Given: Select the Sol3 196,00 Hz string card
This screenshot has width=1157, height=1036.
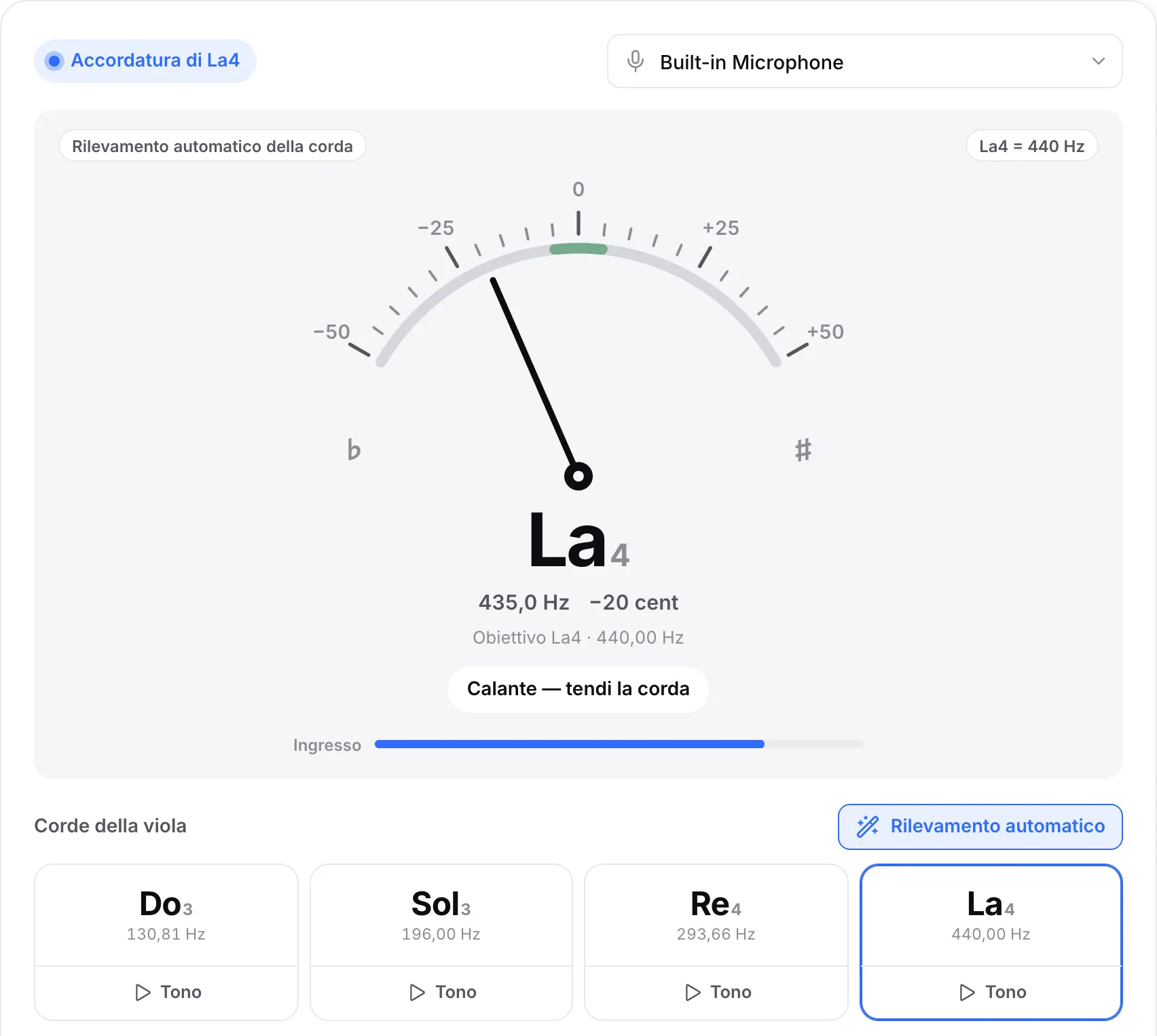Looking at the screenshot, I should 441,915.
